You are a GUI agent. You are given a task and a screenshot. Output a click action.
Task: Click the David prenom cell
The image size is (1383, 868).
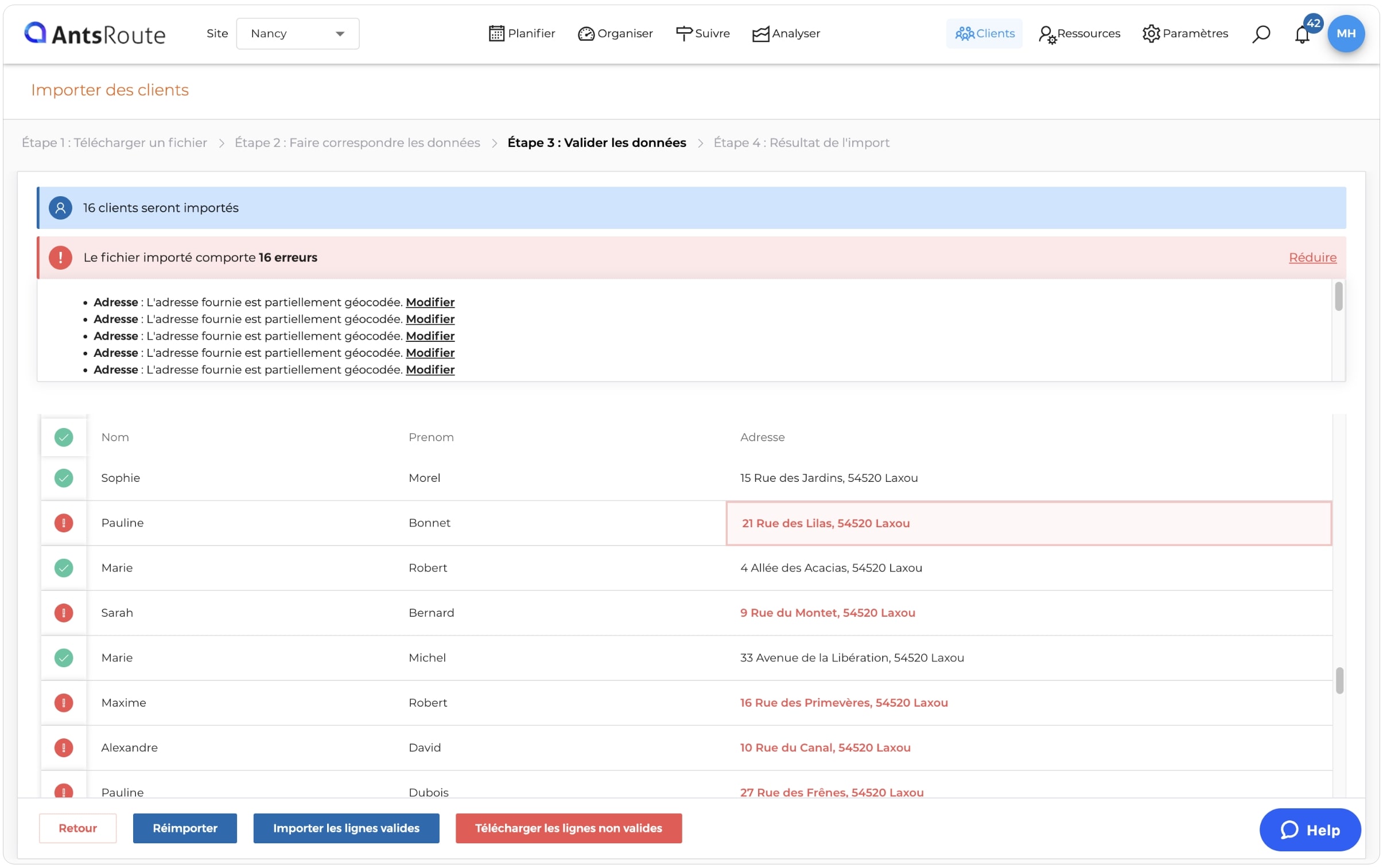[425, 748]
